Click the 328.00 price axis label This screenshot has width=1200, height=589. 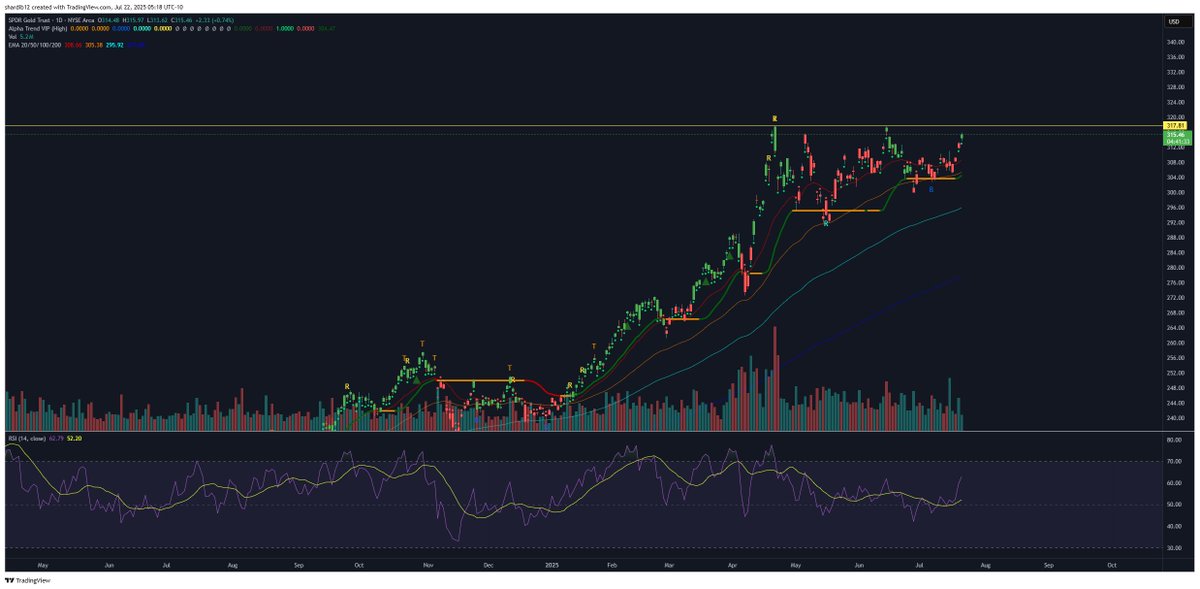click(1177, 87)
